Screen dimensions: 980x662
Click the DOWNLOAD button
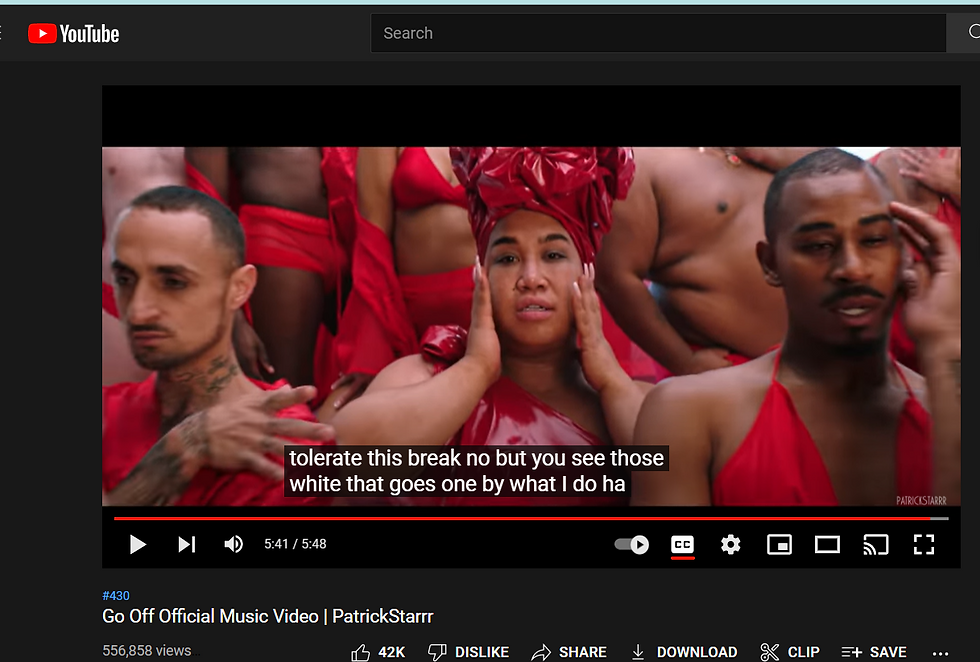point(684,652)
